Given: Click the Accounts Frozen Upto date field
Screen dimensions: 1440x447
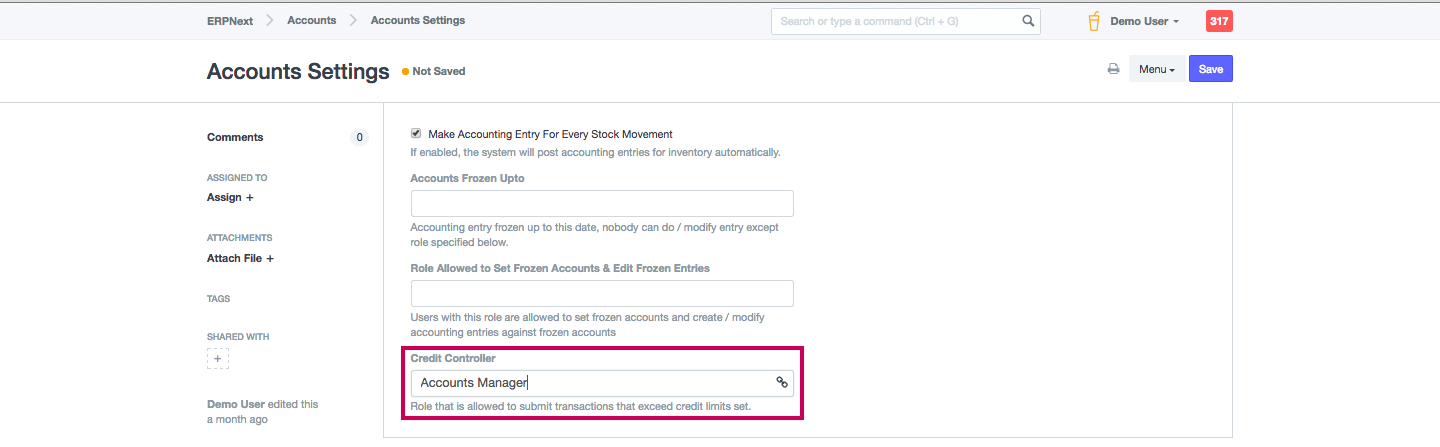Looking at the screenshot, I should (602, 203).
